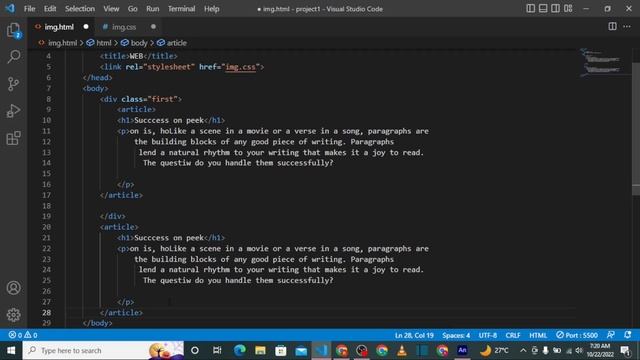Open the Run menu
Screen dimensions: 640x360
pos(153,9)
